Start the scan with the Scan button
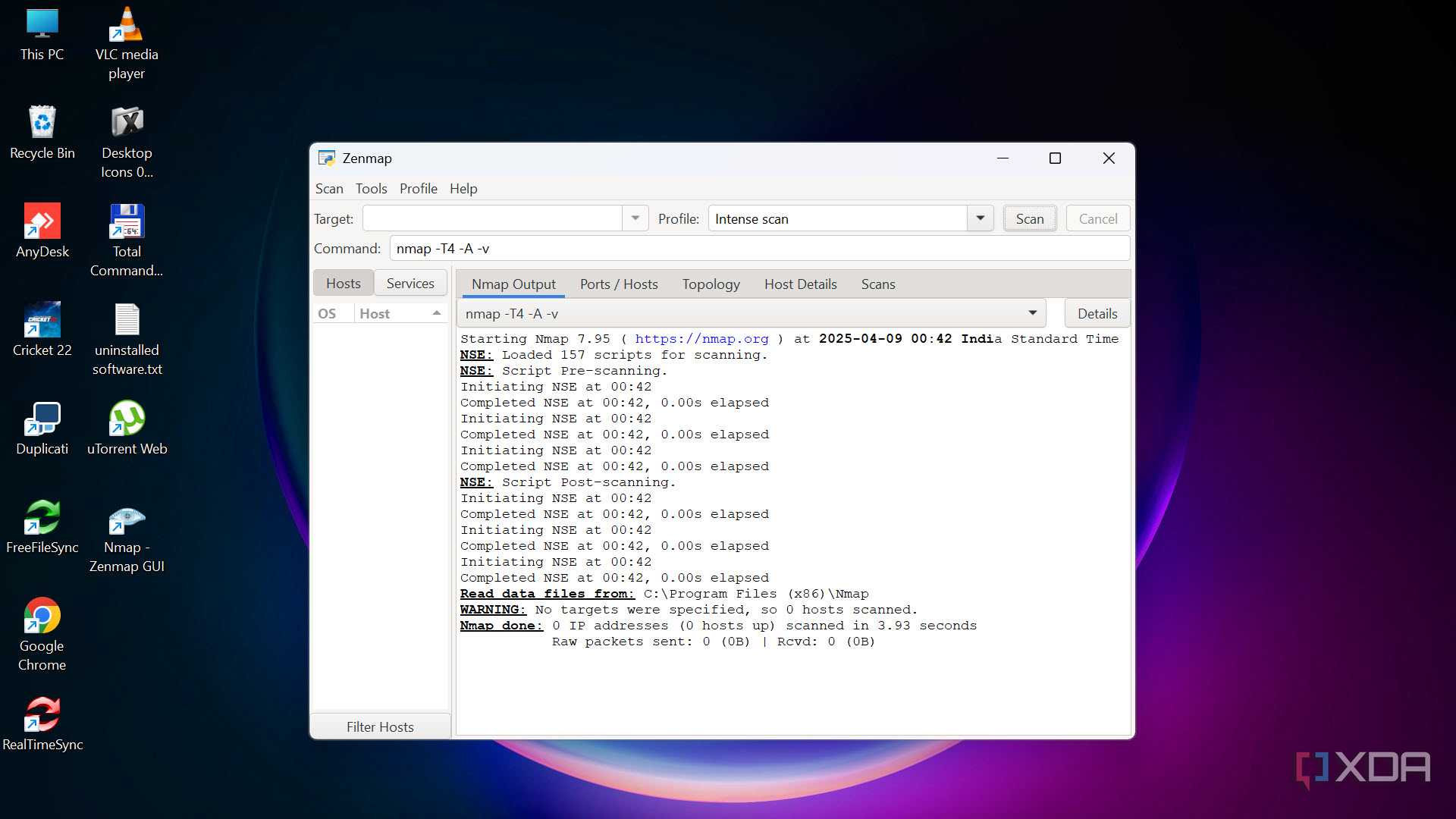The height and width of the screenshot is (819, 1456). (x=1030, y=218)
